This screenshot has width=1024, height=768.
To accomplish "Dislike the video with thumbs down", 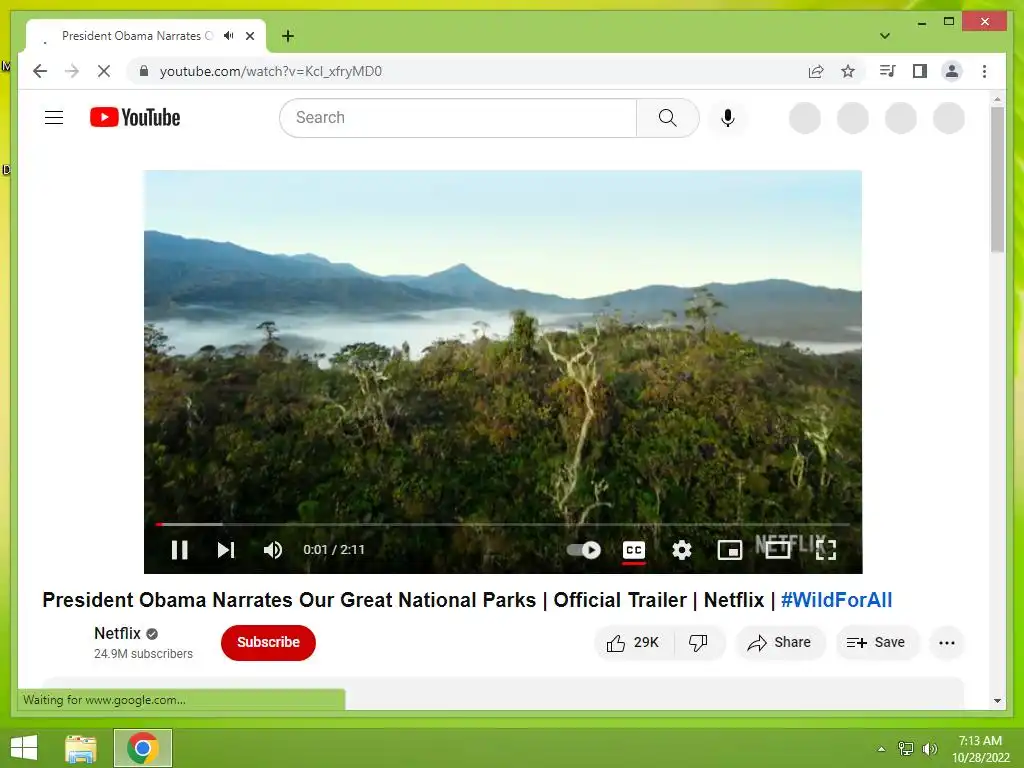I will (x=698, y=643).
